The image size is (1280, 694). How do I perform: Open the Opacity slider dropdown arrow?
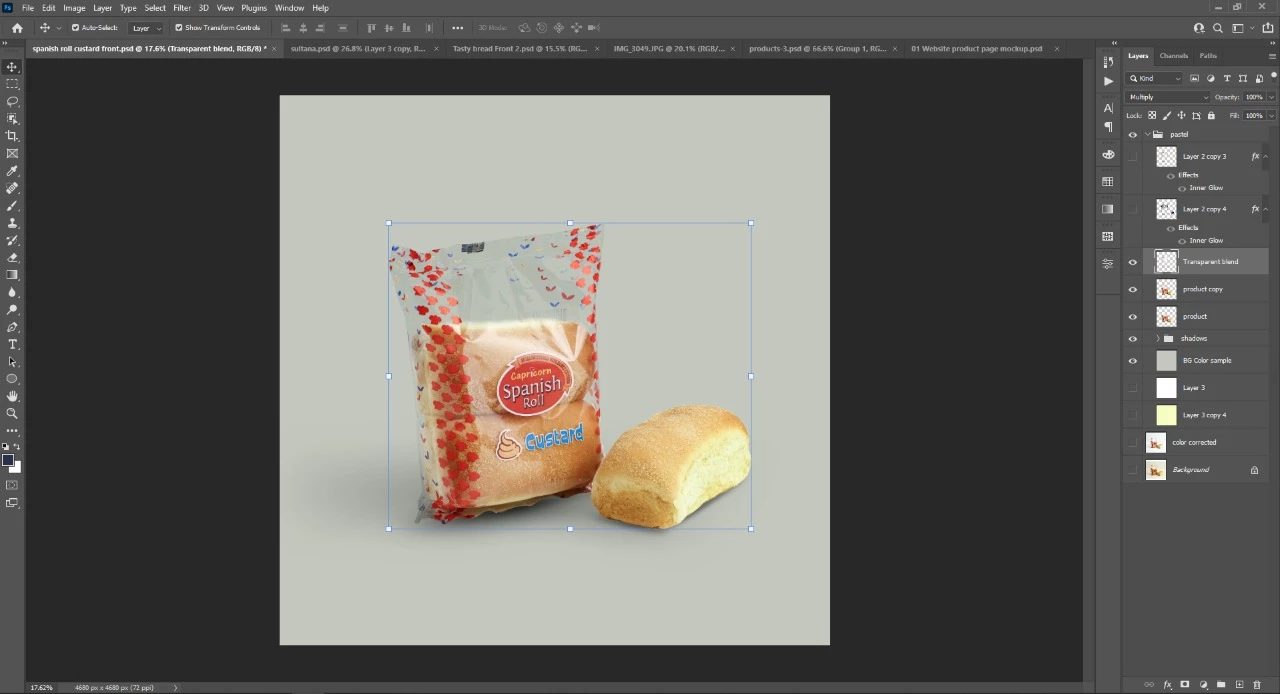coord(1271,97)
